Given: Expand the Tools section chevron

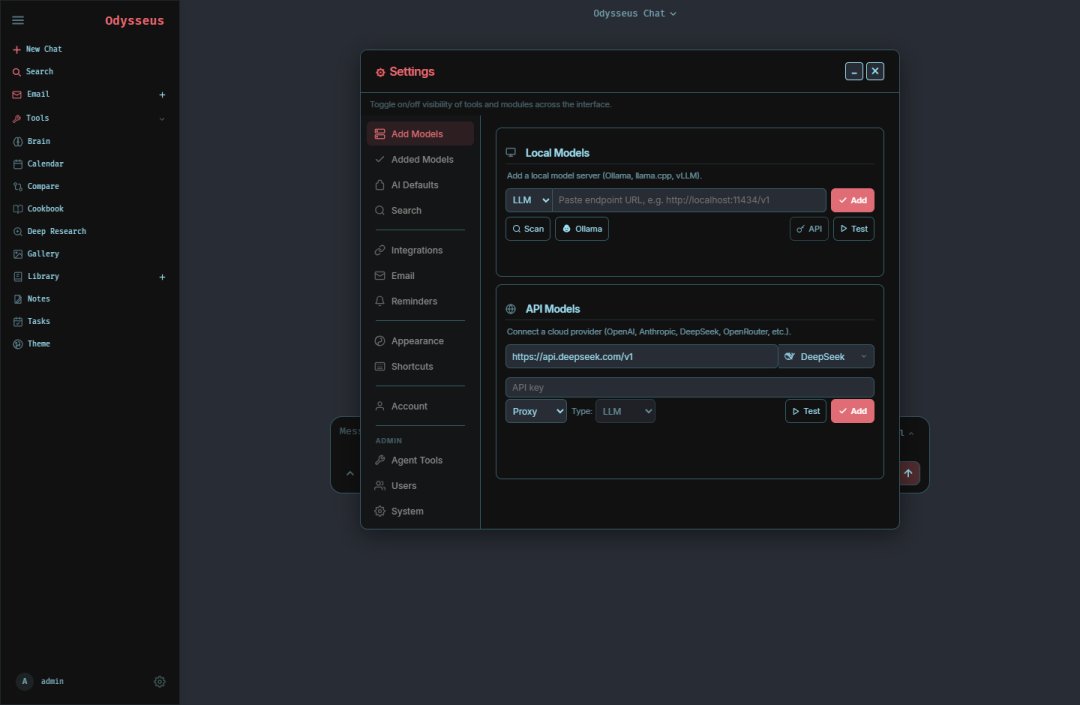Looking at the screenshot, I should pos(162,118).
